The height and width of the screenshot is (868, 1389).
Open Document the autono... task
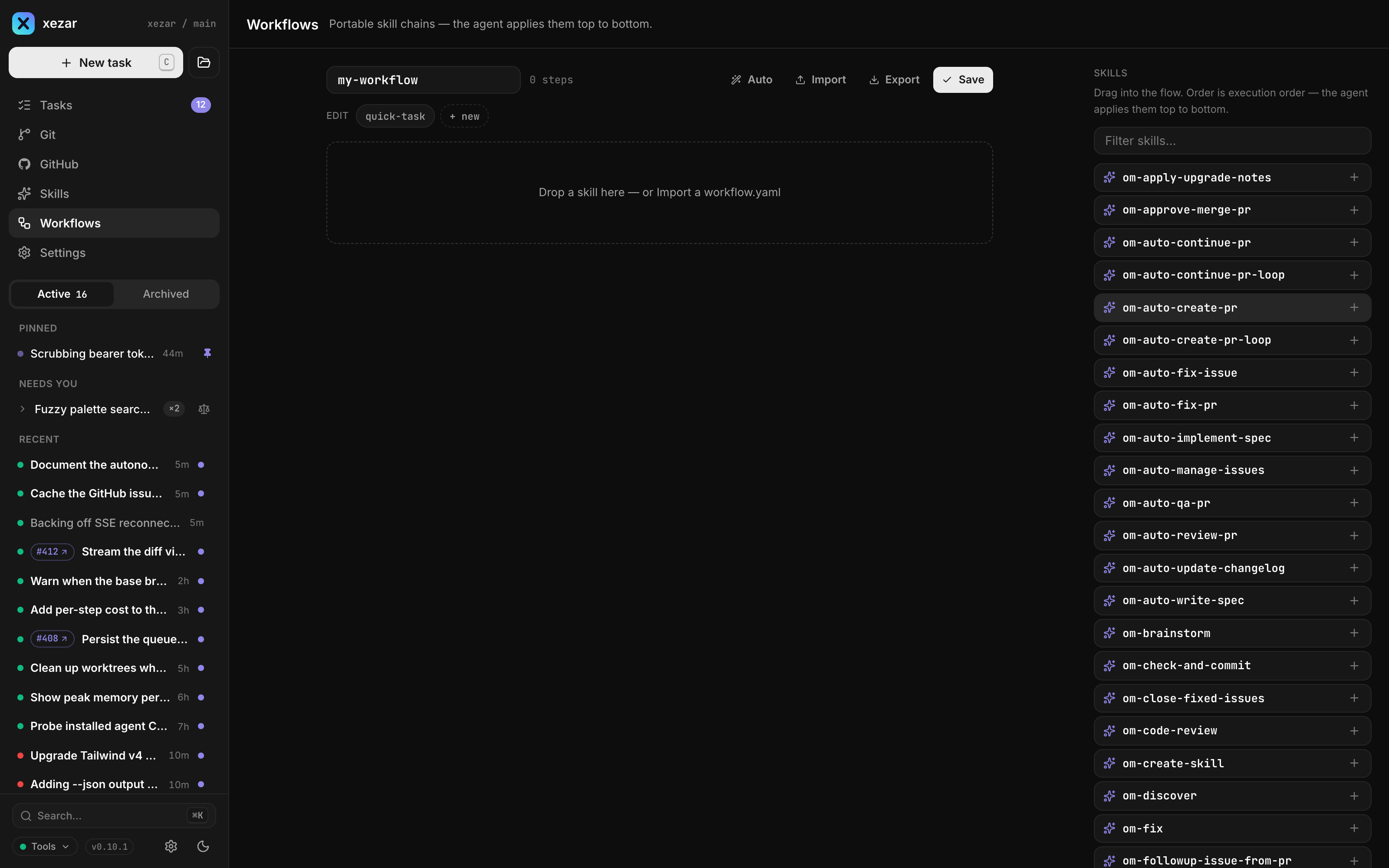[114, 464]
